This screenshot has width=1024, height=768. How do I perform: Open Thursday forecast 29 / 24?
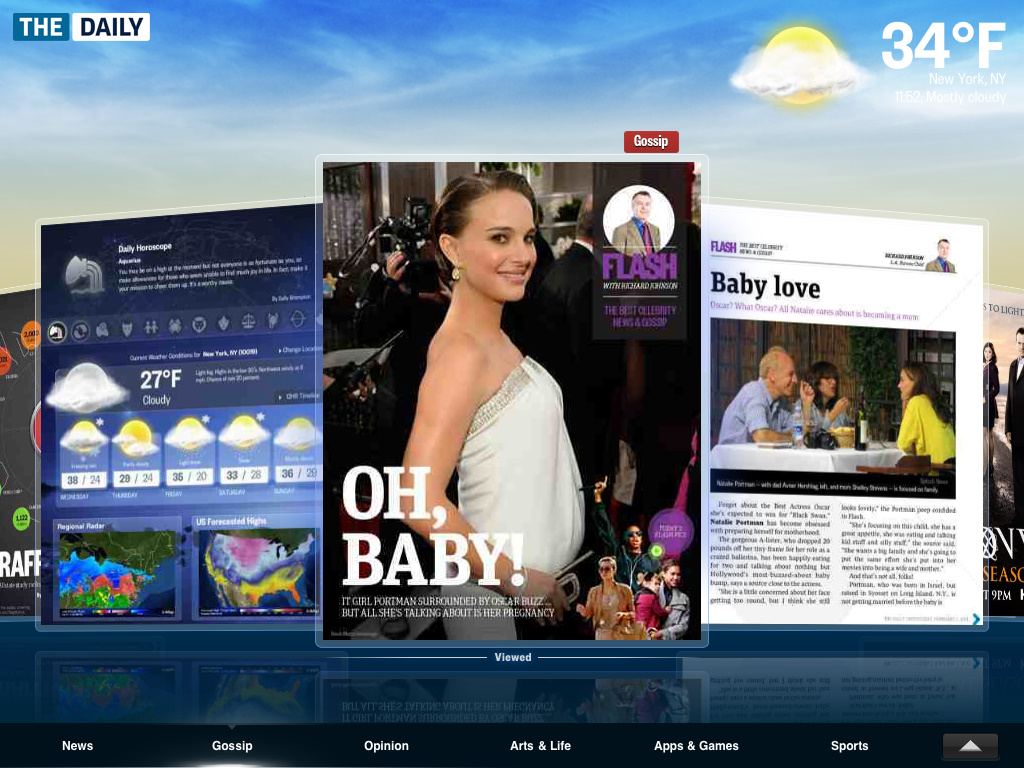pyautogui.click(x=136, y=454)
